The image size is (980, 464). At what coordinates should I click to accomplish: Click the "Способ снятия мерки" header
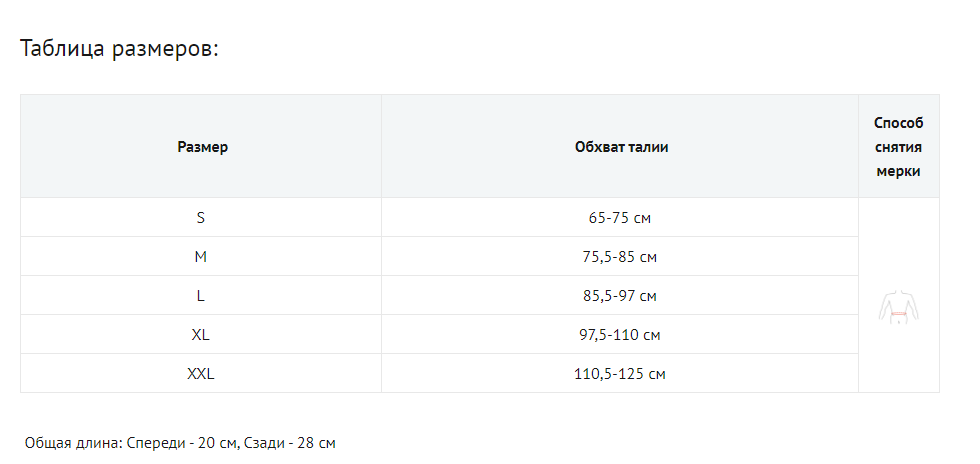coord(898,147)
